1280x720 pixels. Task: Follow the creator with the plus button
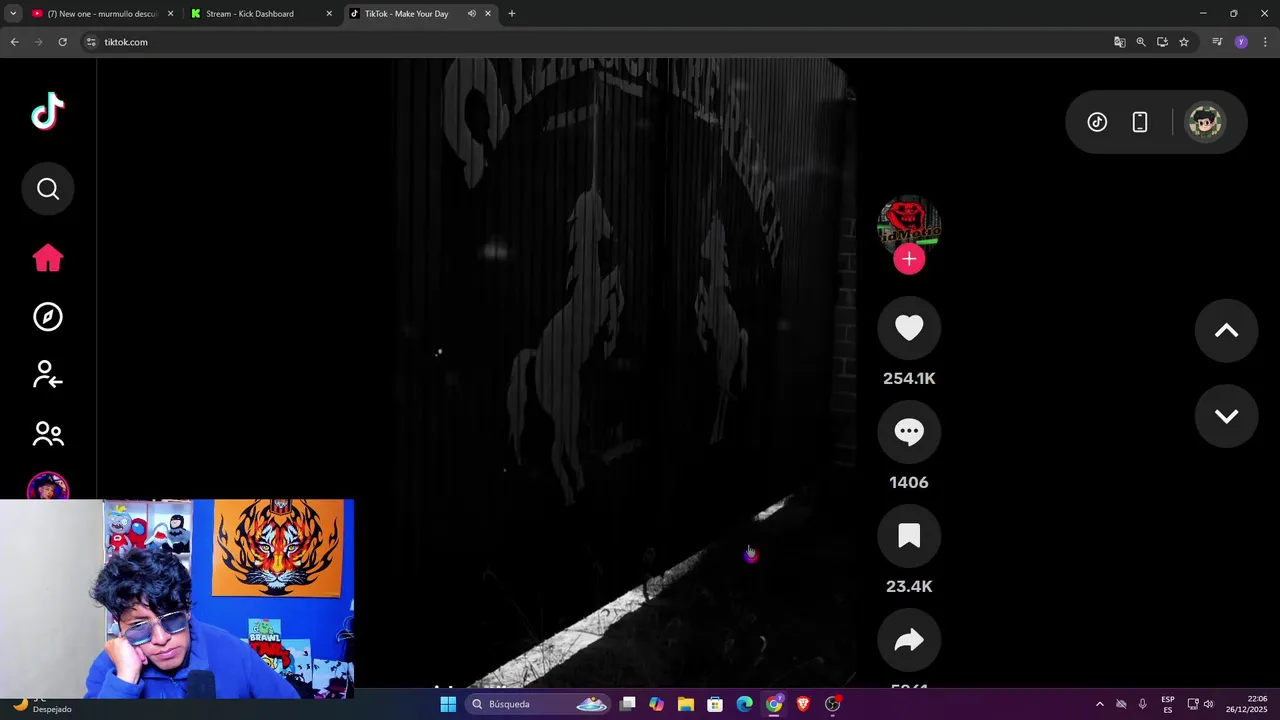pos(909,259)
